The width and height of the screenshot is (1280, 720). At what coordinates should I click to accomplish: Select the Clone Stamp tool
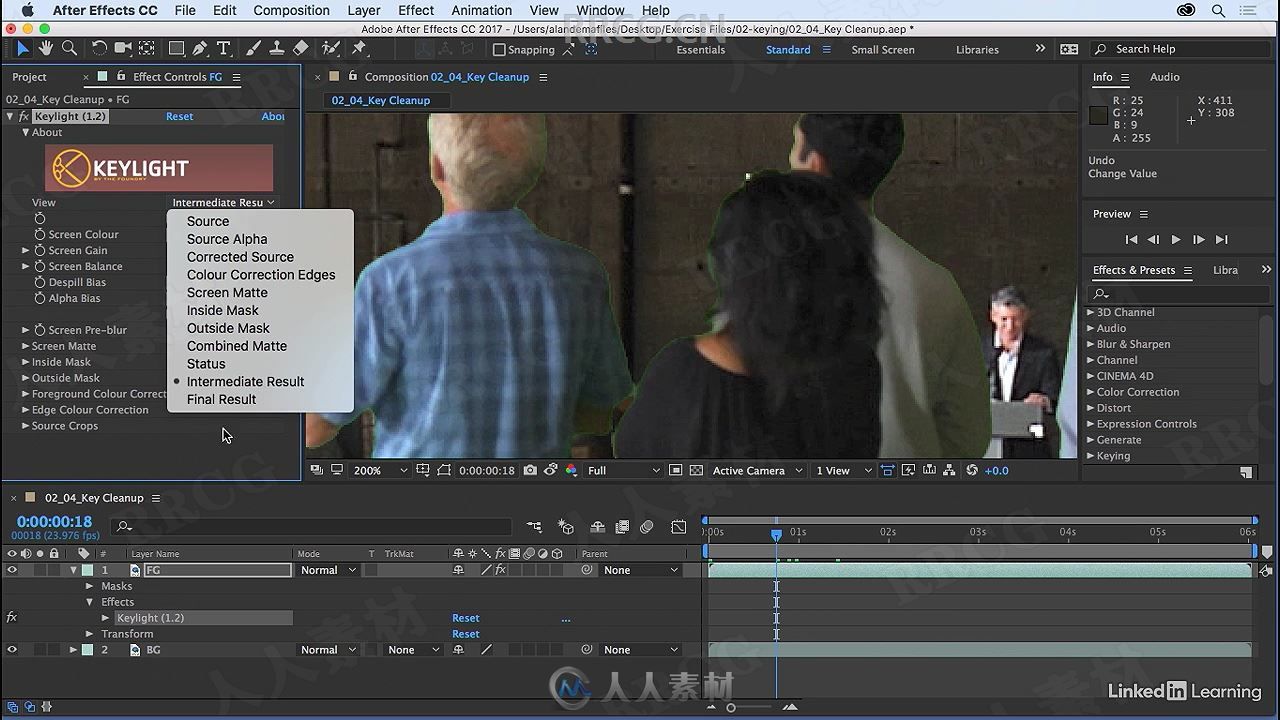277,48
